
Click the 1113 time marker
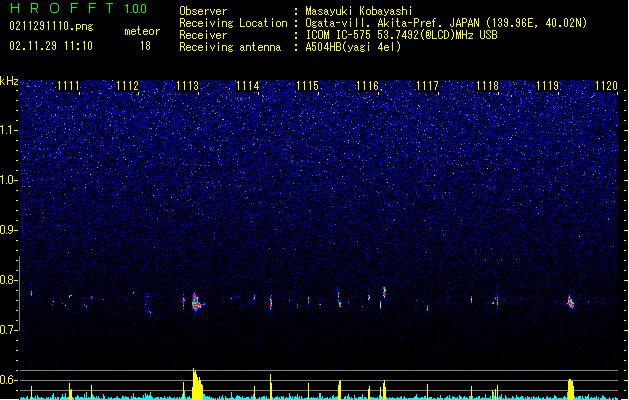(x=187, y=86)
